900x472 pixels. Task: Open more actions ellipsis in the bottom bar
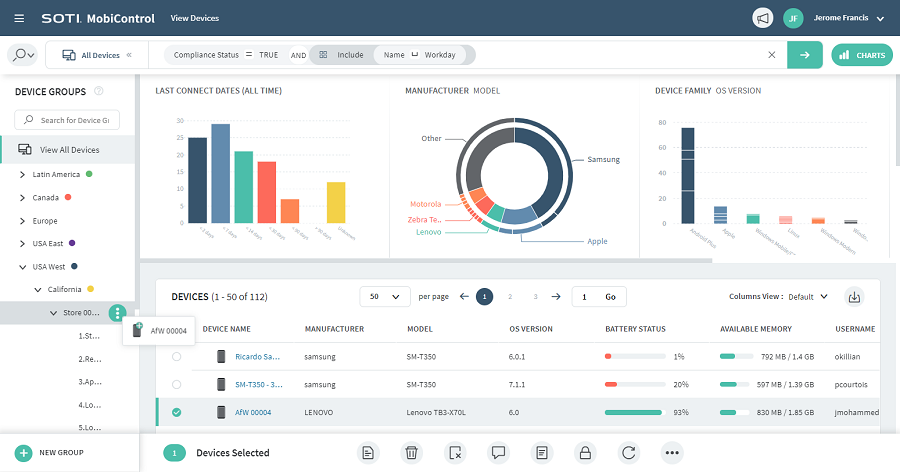(672, 453)
